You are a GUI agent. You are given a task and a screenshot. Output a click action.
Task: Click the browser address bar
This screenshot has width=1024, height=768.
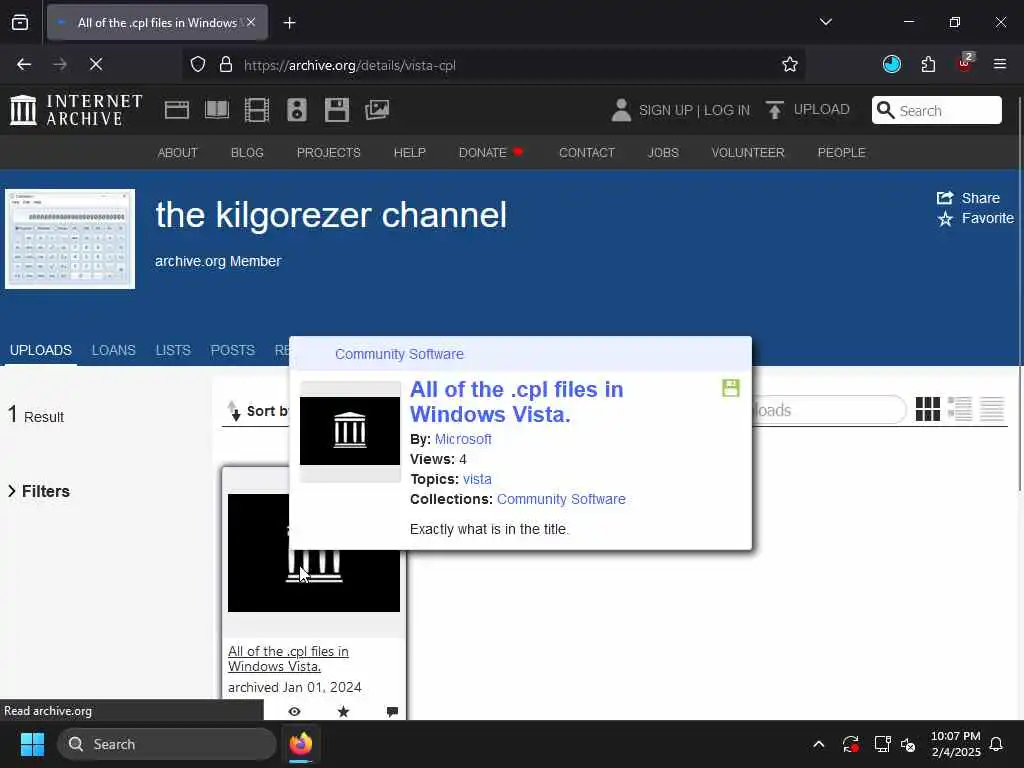[494, 65]
